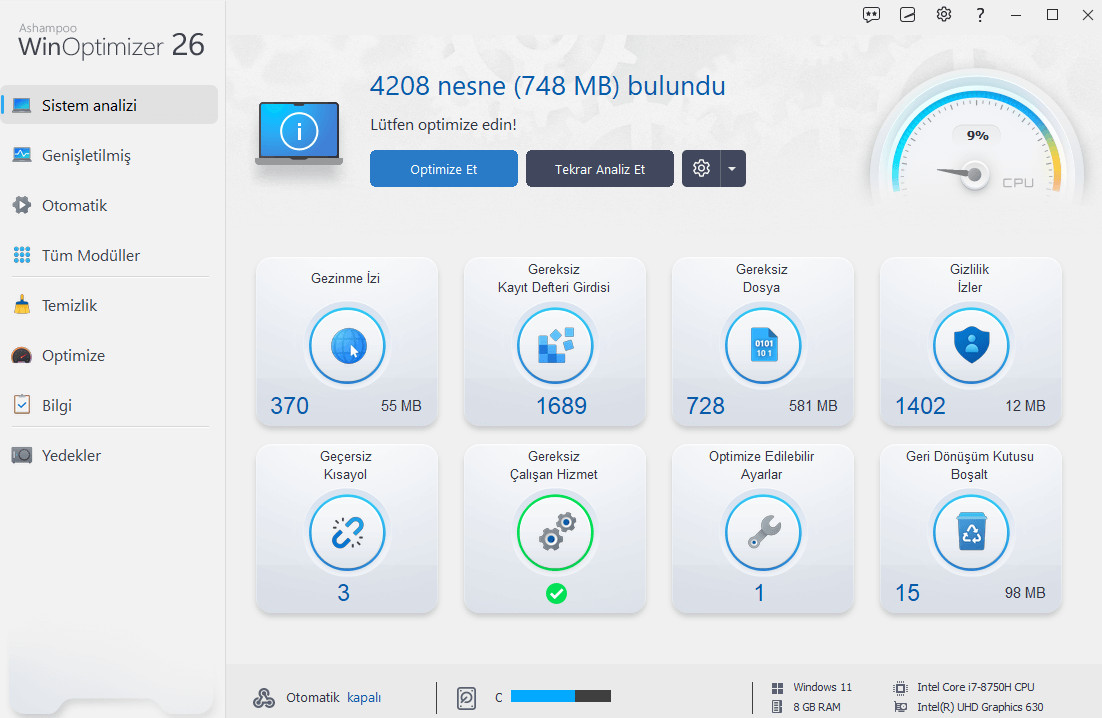Click the 1689 registry entries count
Screen dimensions: 1102x718
click(561, 406)
